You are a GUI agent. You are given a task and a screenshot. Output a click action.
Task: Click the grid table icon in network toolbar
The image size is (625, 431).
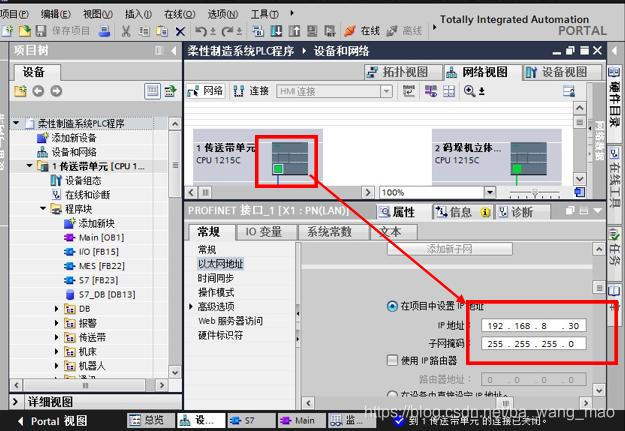point(449,91)
